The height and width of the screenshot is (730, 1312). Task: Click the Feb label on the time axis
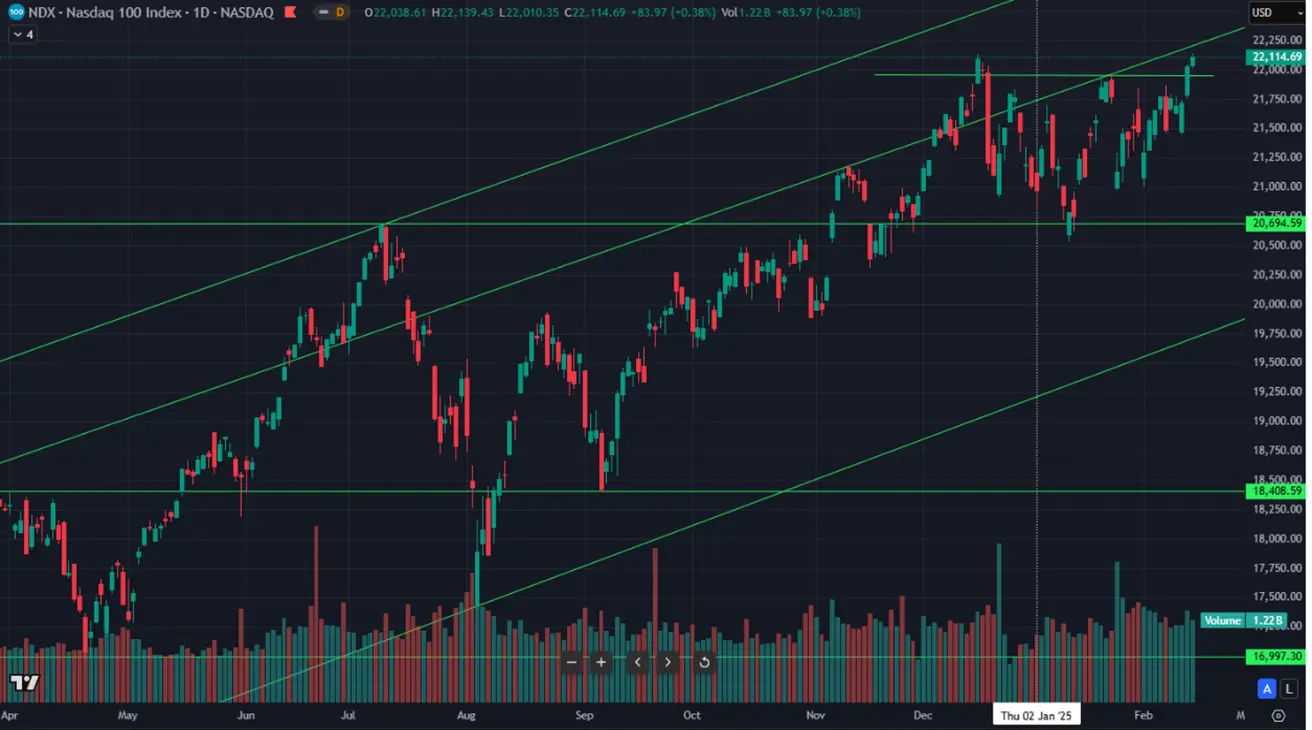pyautogui.click(x=1143, y=715)
